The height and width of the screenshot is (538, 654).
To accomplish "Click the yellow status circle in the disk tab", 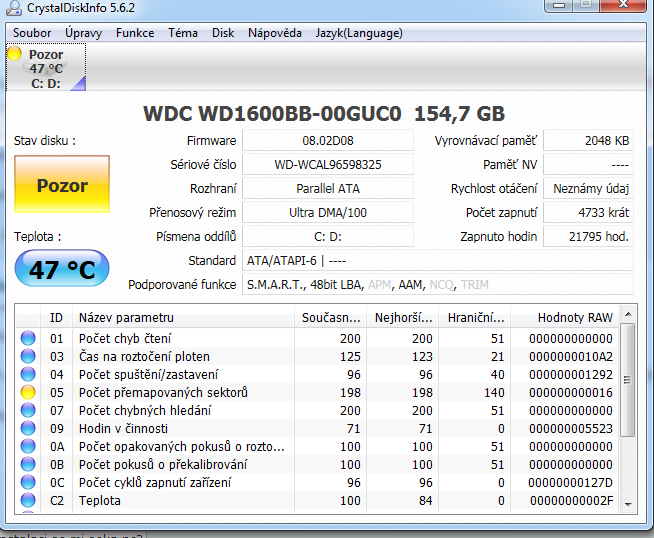I will tap(15, 53).
